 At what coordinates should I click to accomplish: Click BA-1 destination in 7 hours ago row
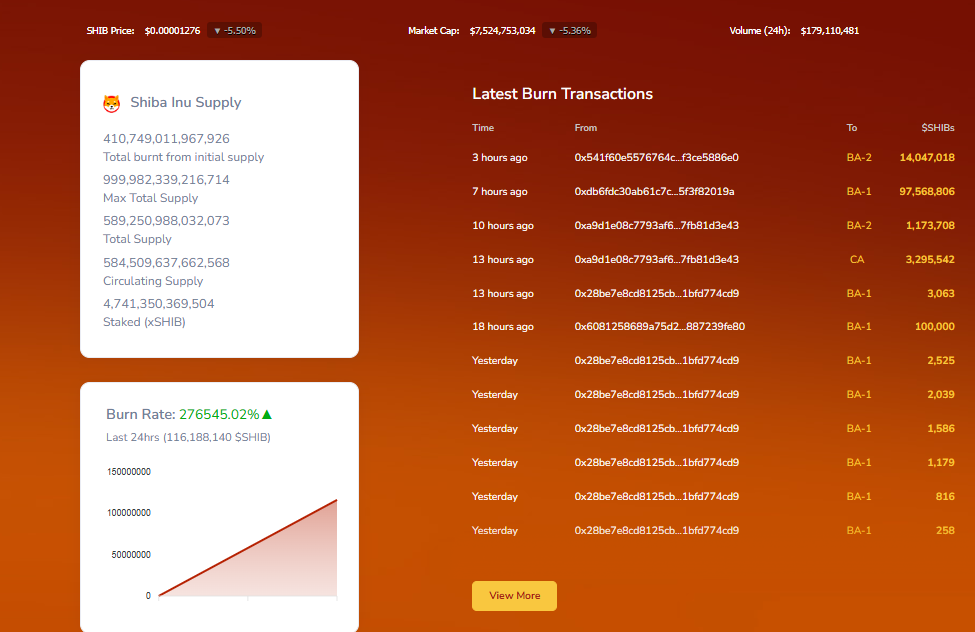pyautogui.click(x=859, y=192)
